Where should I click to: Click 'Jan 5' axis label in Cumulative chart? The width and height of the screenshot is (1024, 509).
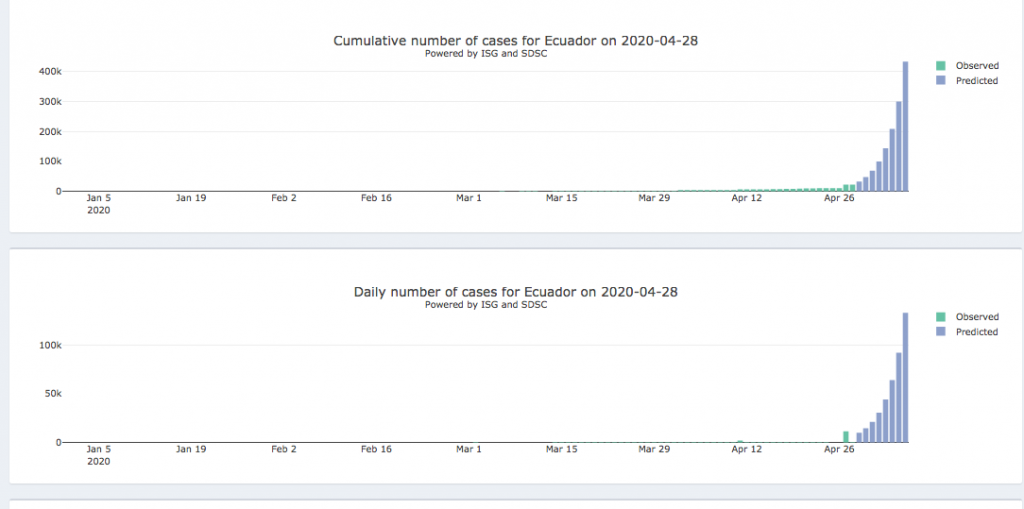tap(99, 198)
